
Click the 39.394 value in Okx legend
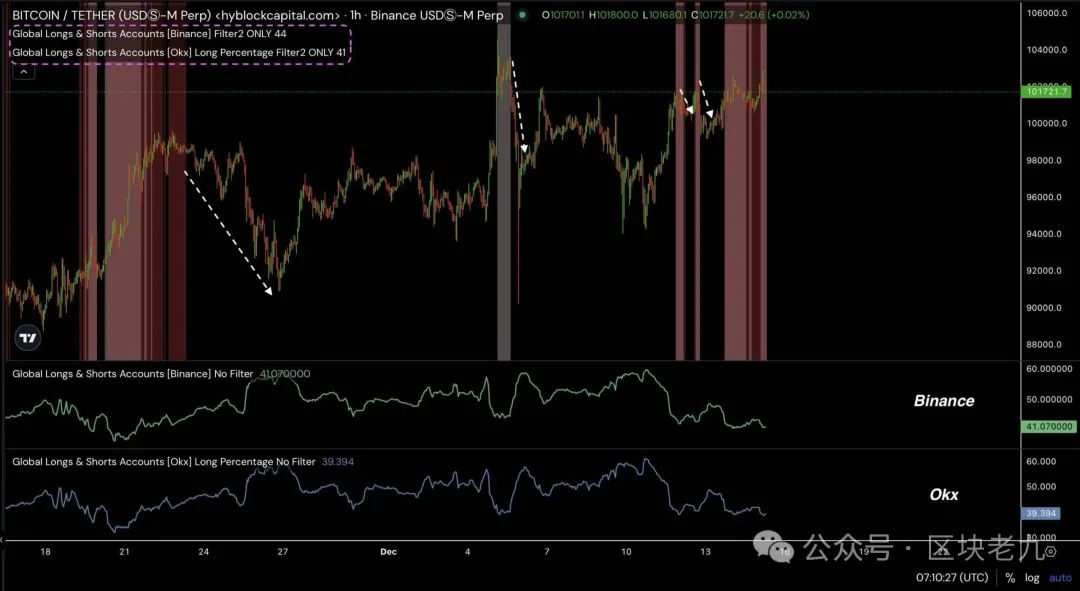[x=338, y=462]
